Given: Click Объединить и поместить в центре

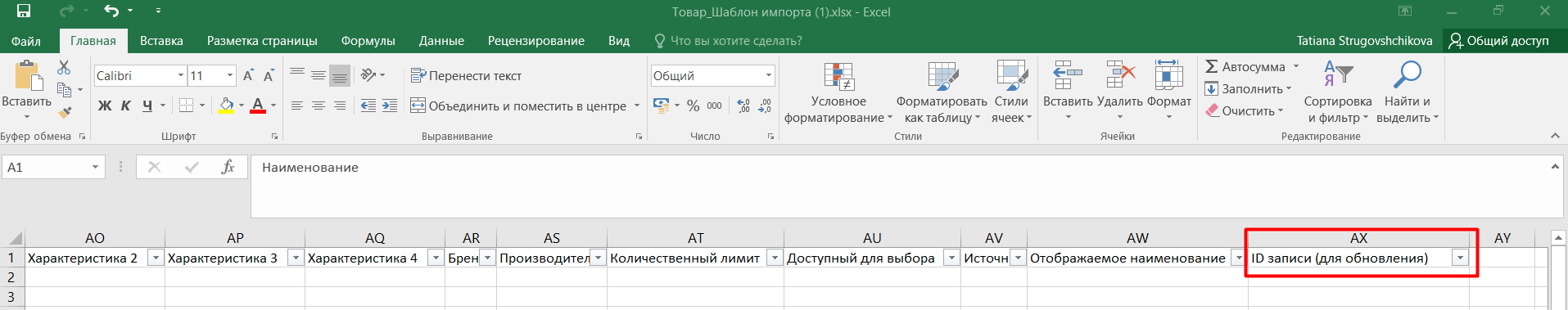Looking at the screenshot, I should pyautogui.click(x=518, y=106).
